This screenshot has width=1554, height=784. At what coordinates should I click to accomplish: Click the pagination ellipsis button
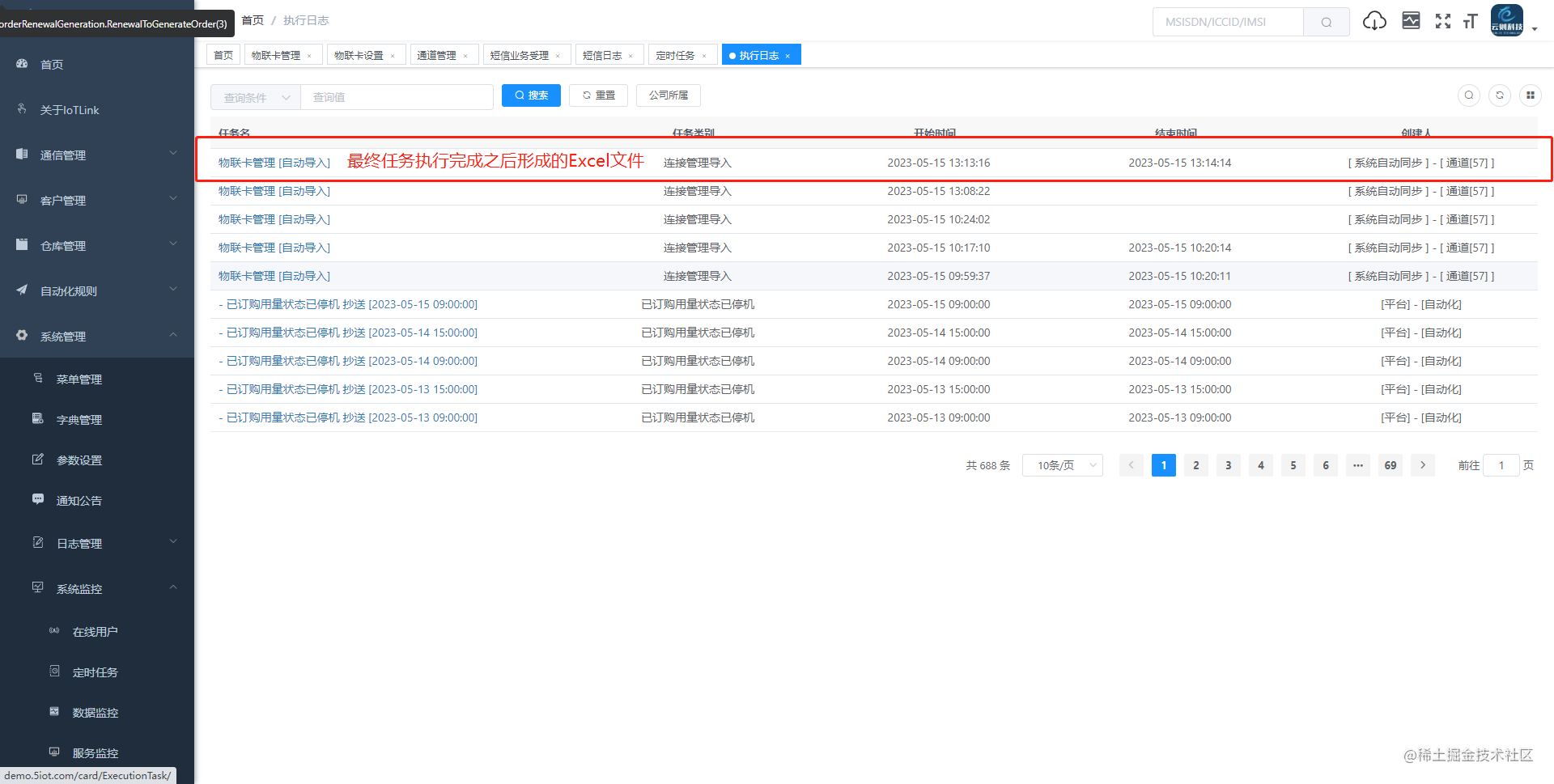(1358, 465)
